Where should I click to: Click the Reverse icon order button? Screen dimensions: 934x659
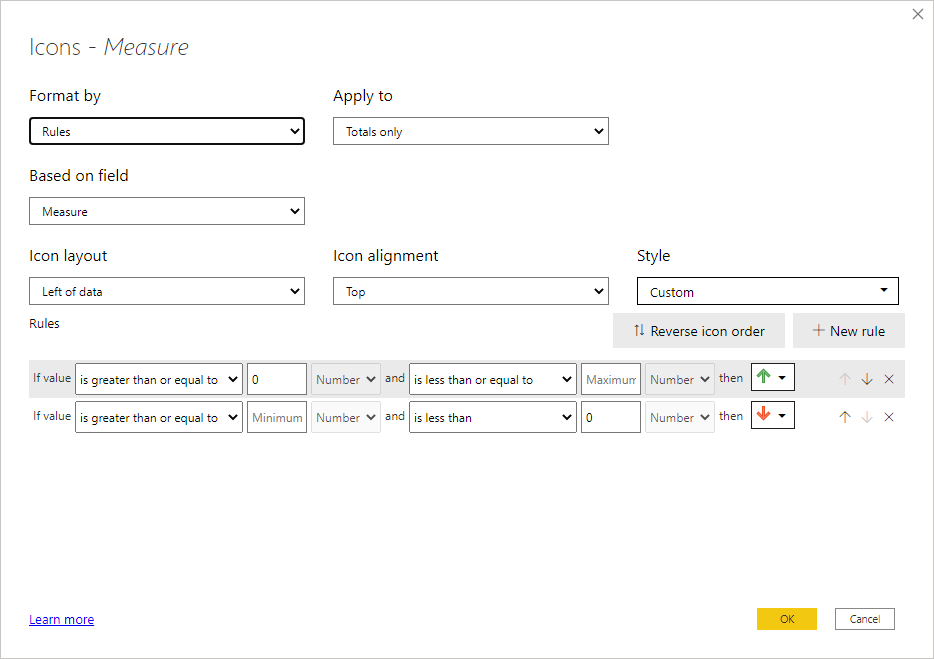(x=699, y=331)
